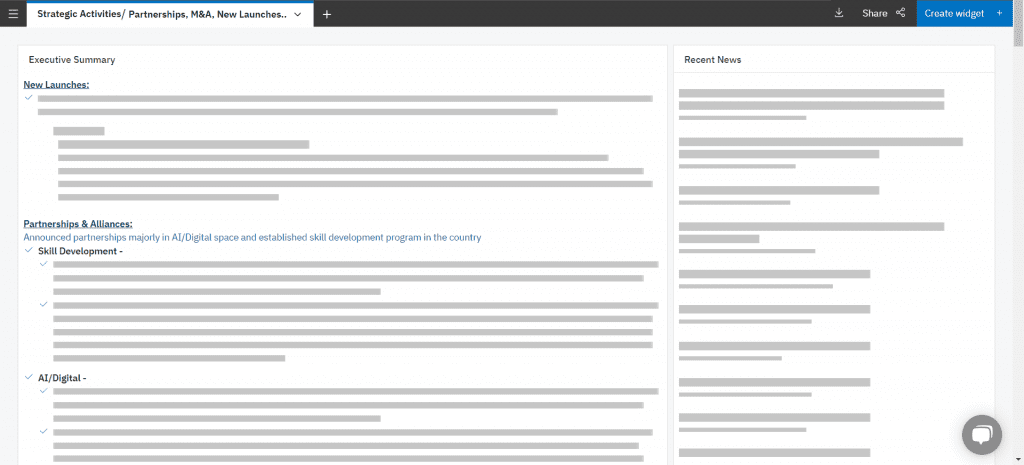Add a new dashboard tab with plus icon
This screenshot has height=465, width=1024.
327,14
